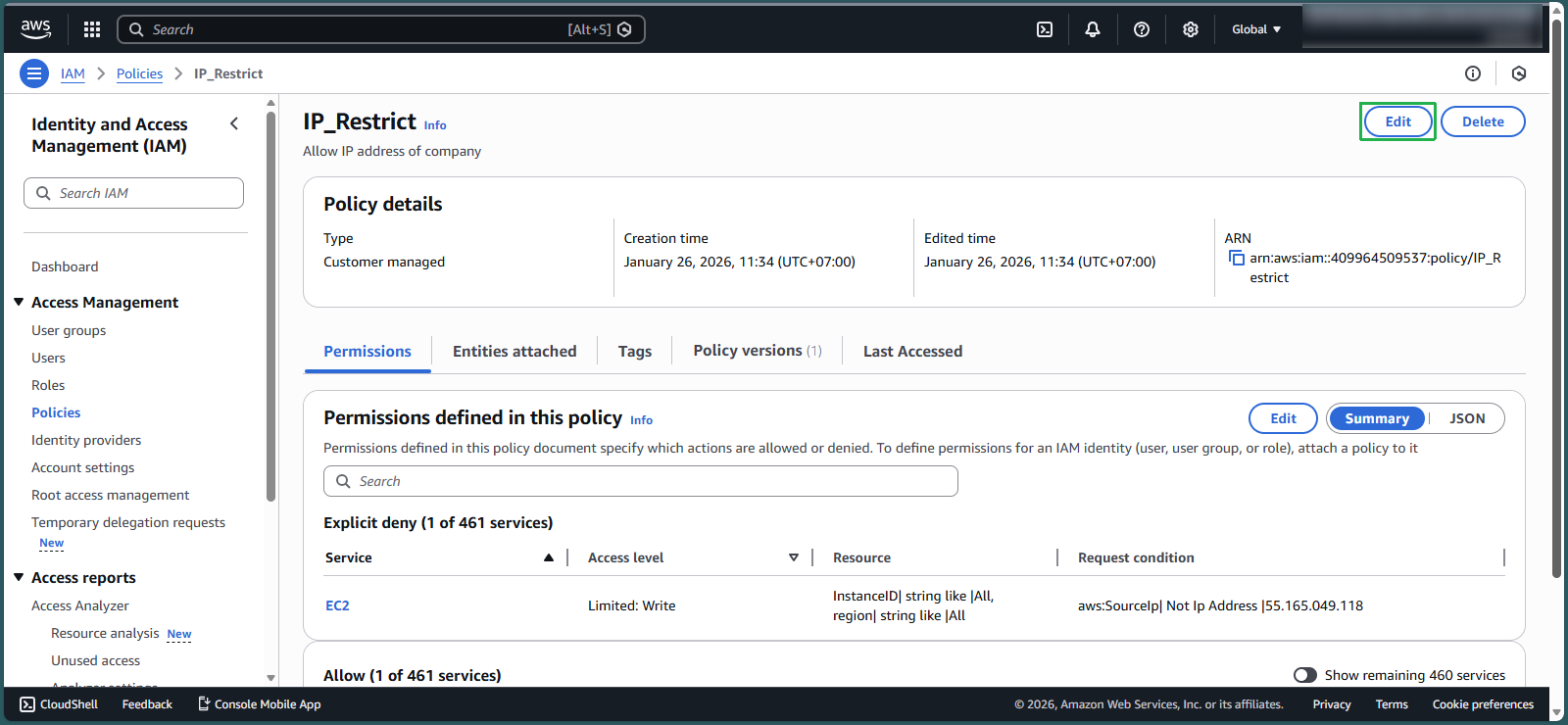Open the EC2 service link
Viewport: 1568px width, 725px height.
(x=337, y=605)
